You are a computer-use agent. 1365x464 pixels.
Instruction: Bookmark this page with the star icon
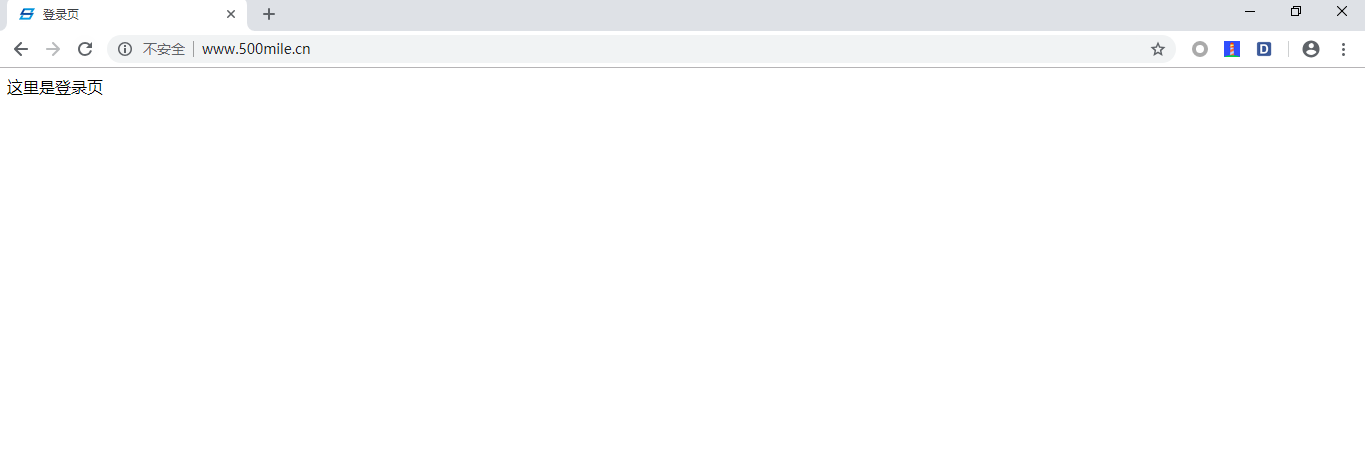pyautogui.click(x=1158, y=49)
